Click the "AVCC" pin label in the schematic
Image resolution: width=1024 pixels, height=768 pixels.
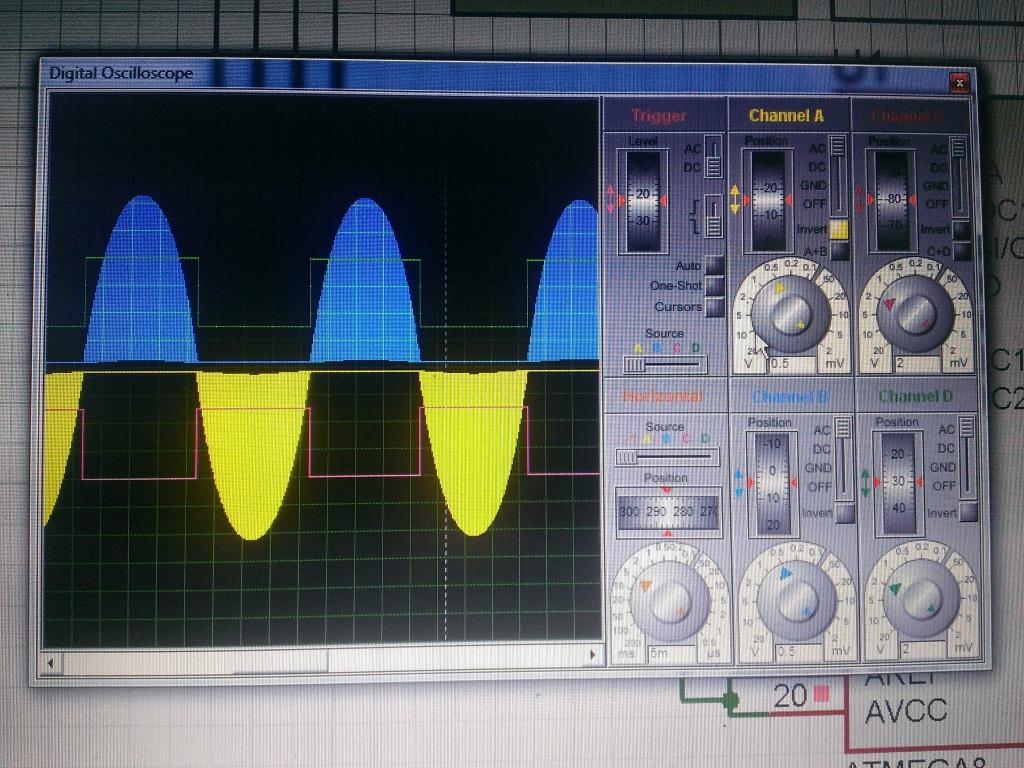906,711
